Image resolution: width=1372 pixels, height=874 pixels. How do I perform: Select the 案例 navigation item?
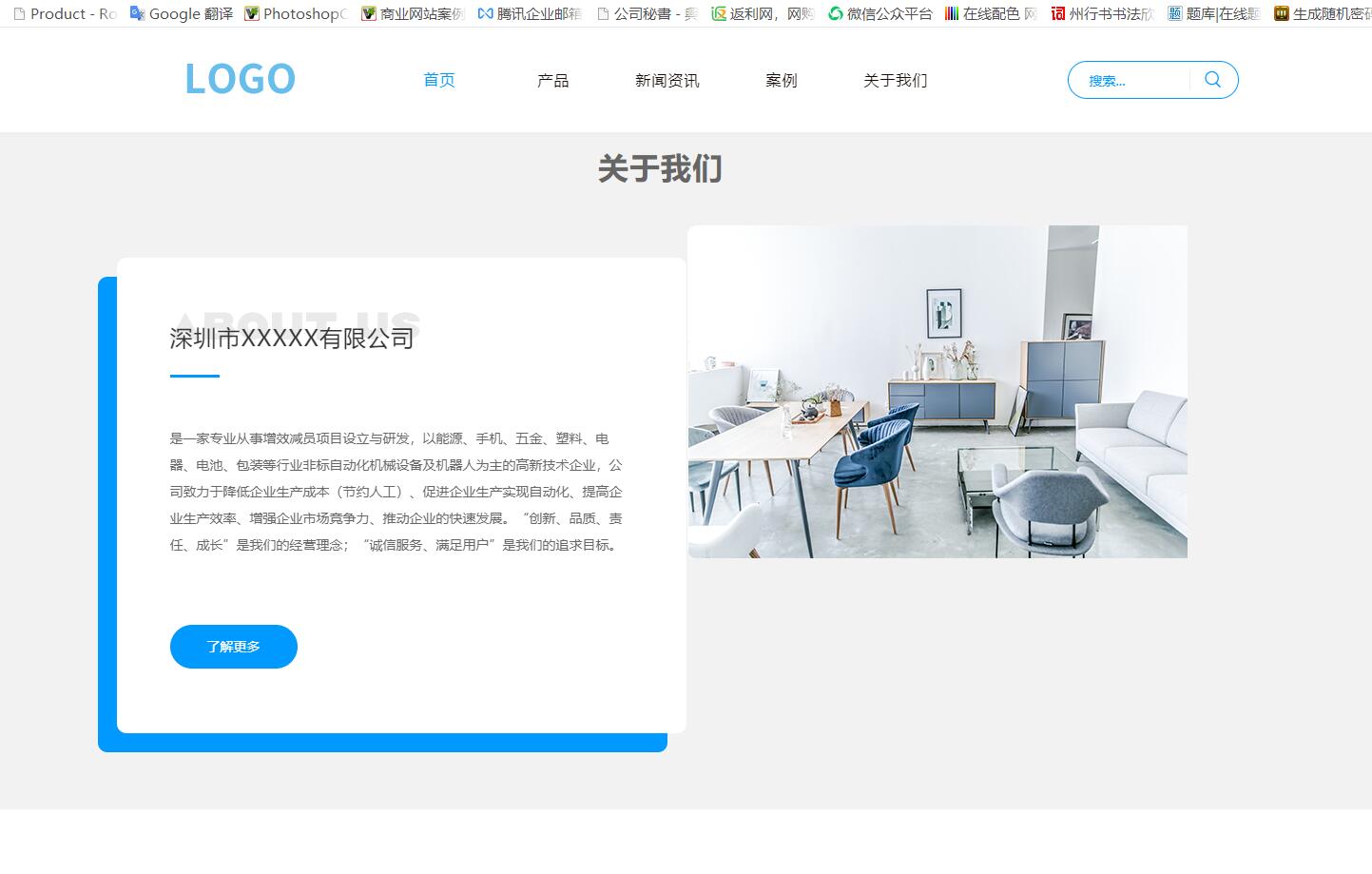(x=780, y=81)
